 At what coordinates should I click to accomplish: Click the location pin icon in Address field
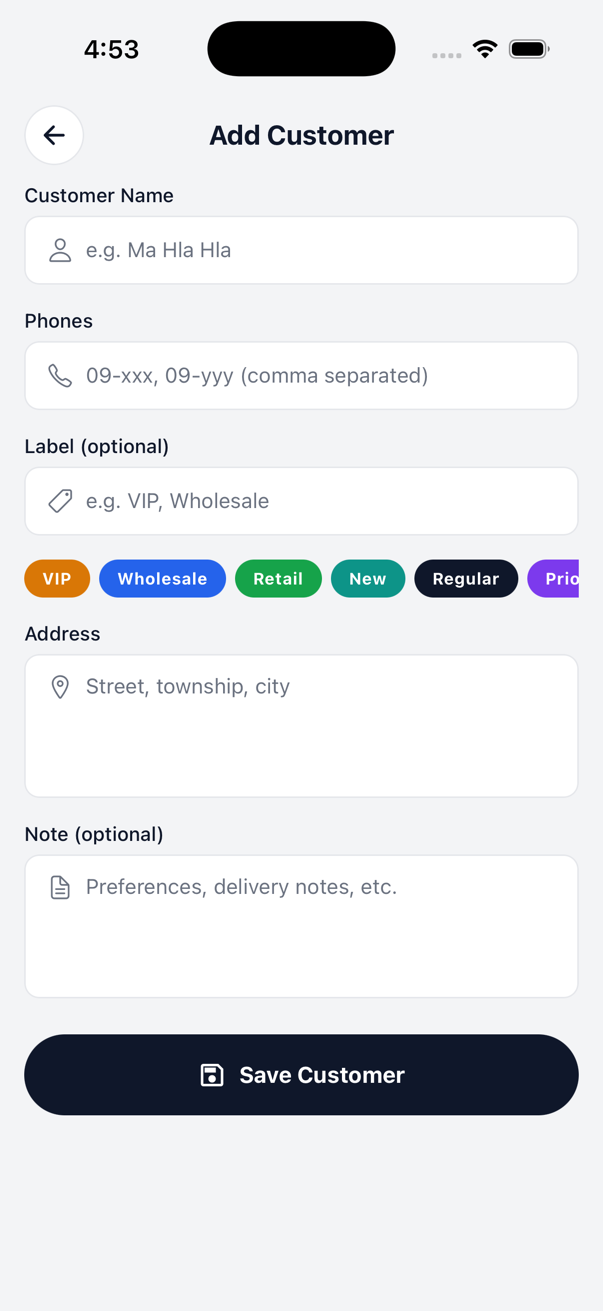click(60, 687)
